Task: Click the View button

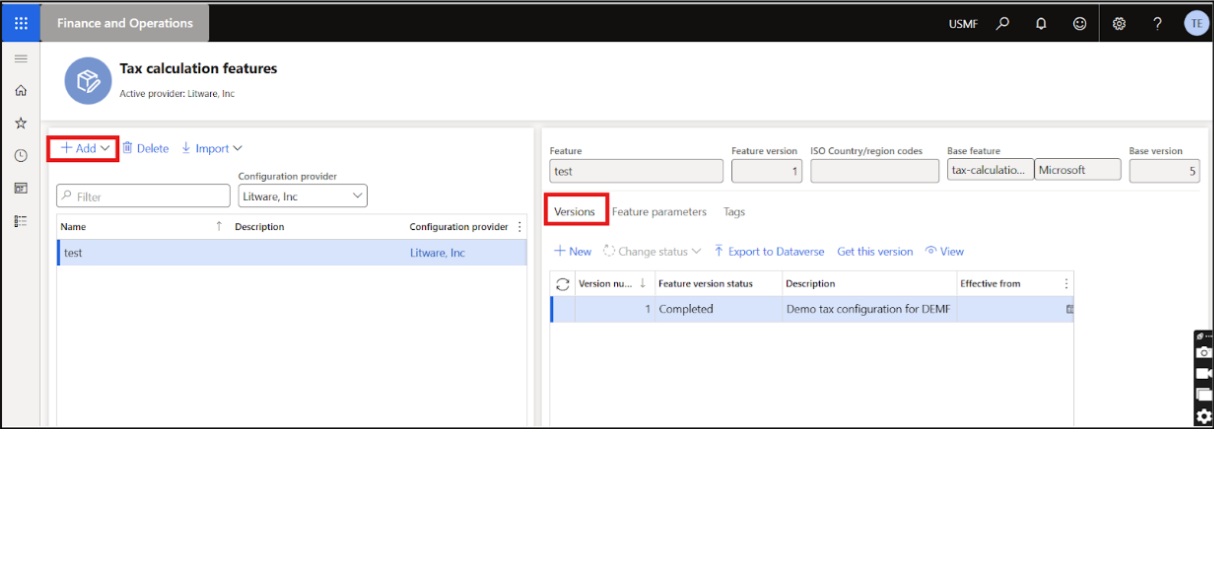Action: 945,251
